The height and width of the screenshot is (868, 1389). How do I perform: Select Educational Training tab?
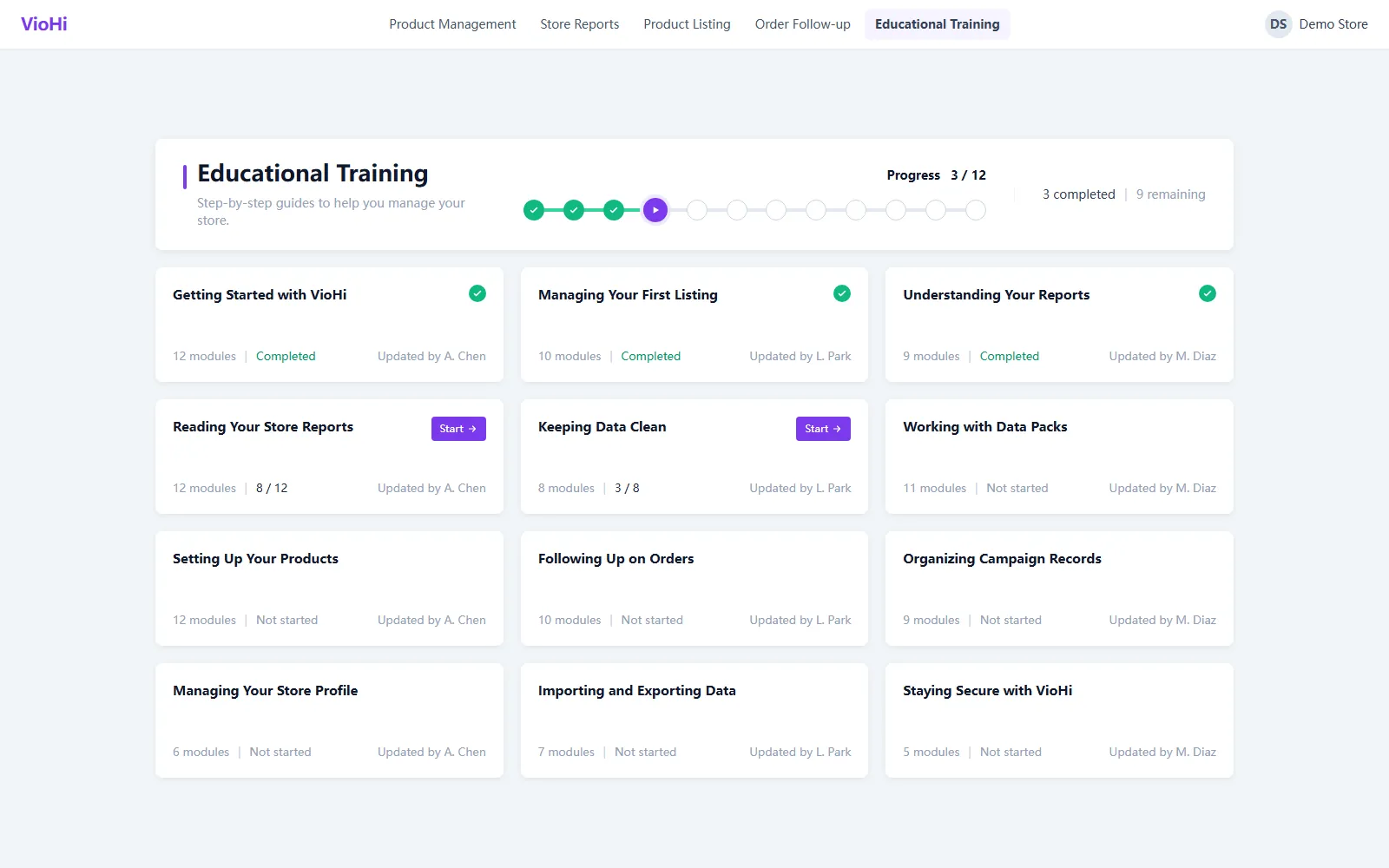point(938,24)
